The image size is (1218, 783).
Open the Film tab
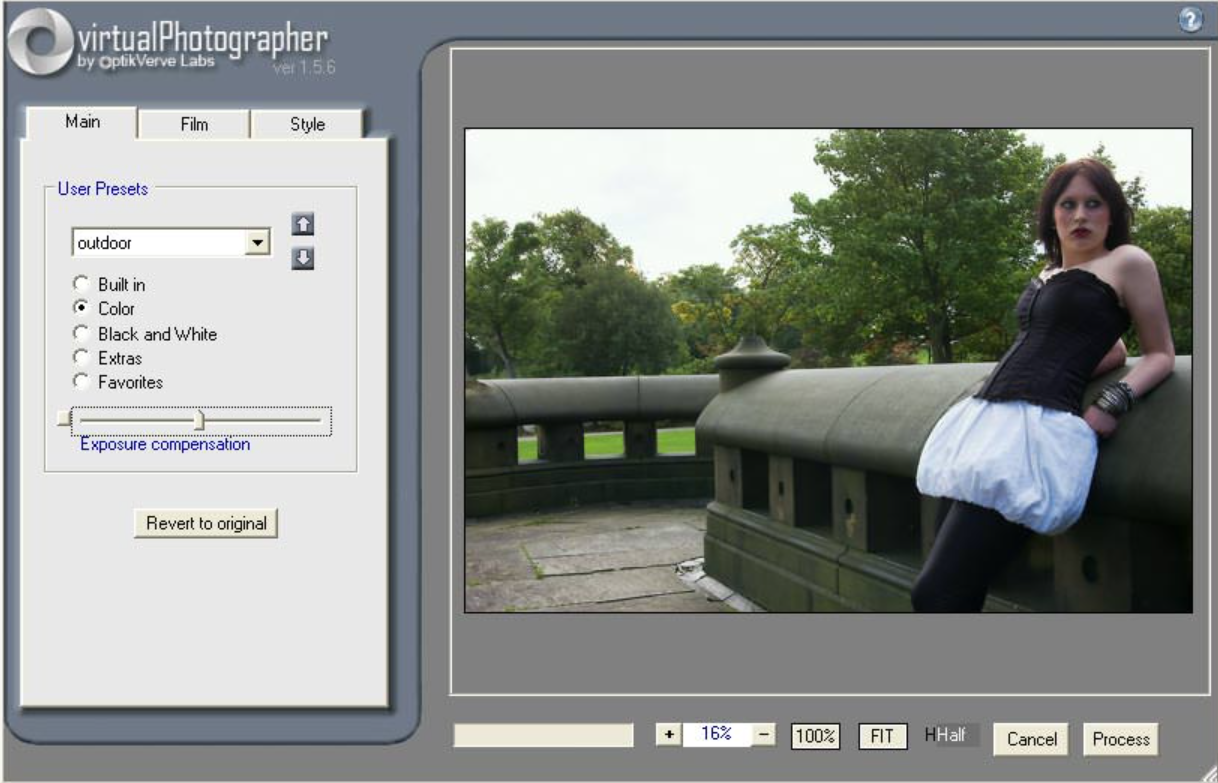[x=194, y=125]
